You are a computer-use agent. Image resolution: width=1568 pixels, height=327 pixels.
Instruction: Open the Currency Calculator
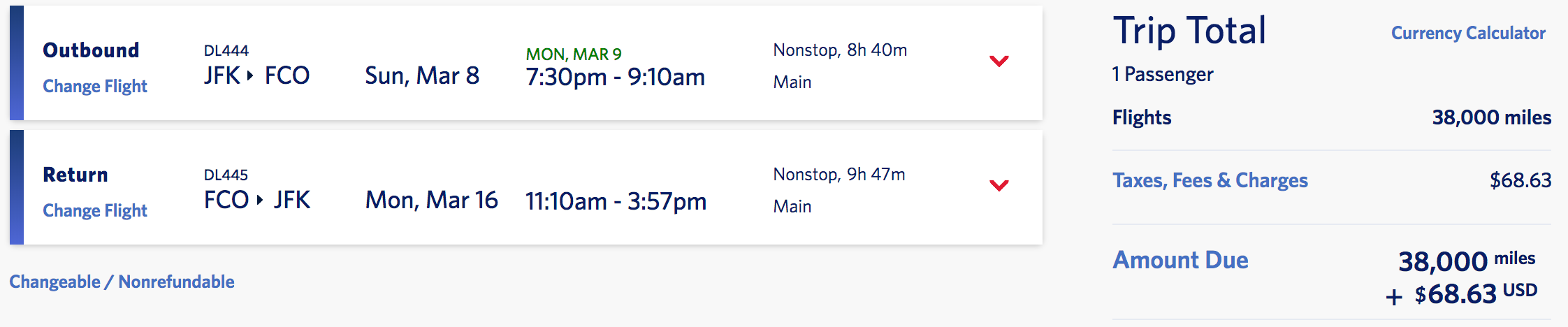pyautogui.click(x=1468, y=33)
